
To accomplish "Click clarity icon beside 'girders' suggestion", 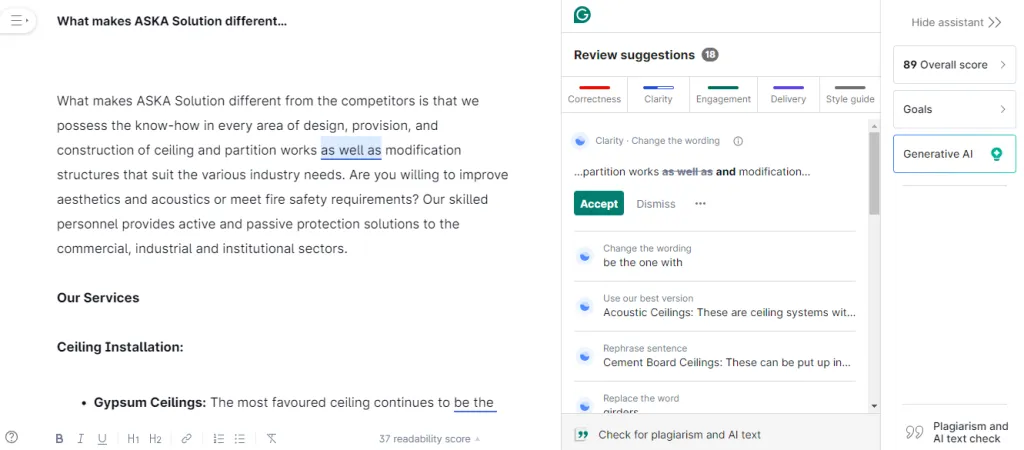I will (585, 405).
